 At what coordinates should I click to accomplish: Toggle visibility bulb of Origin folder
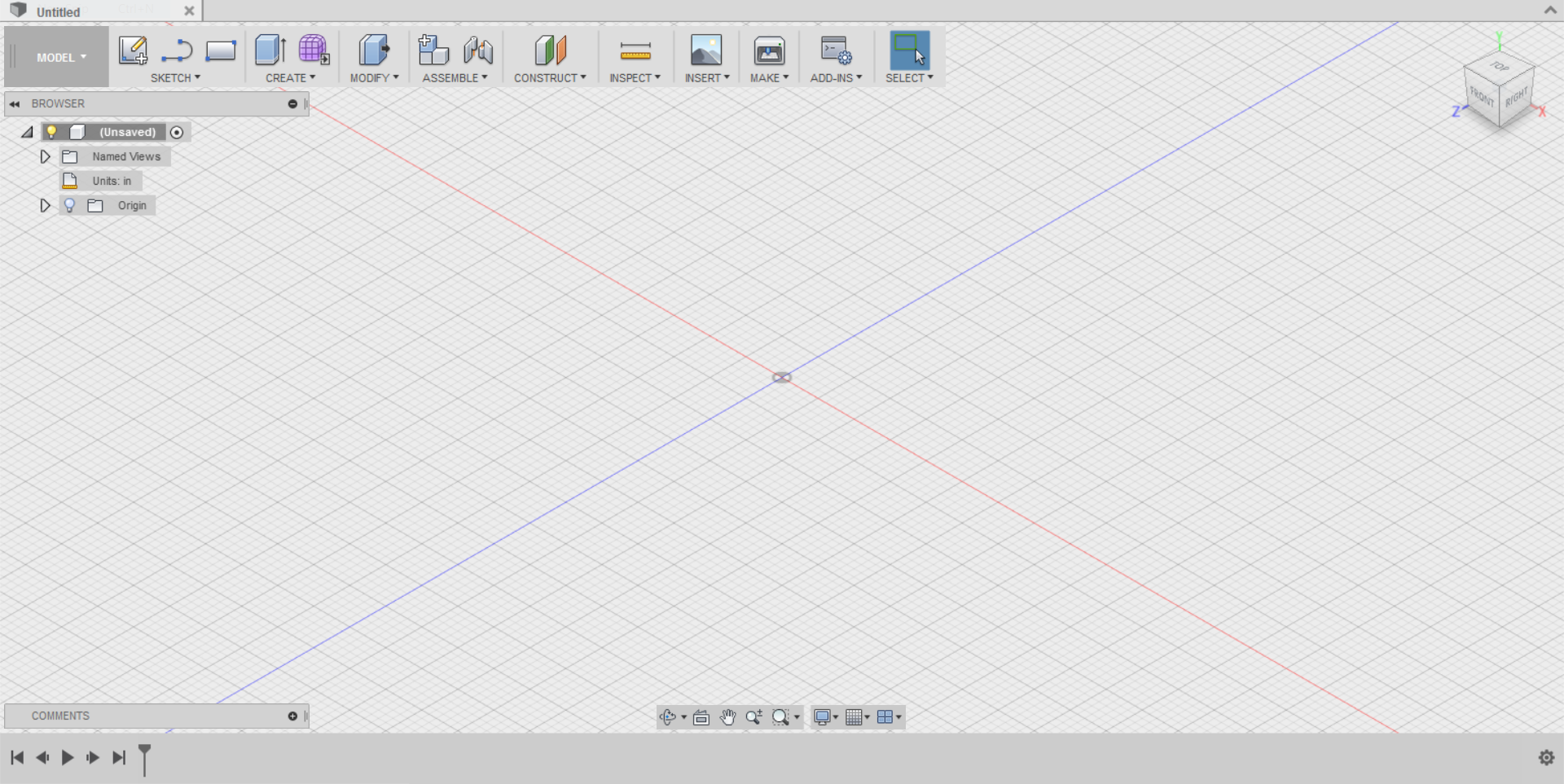pos(69,205)
